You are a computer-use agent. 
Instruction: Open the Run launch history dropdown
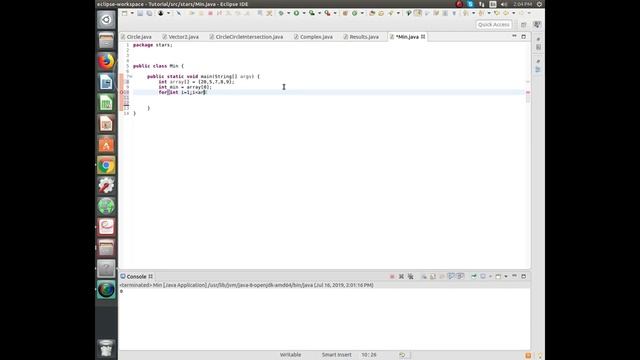(304, 13)
